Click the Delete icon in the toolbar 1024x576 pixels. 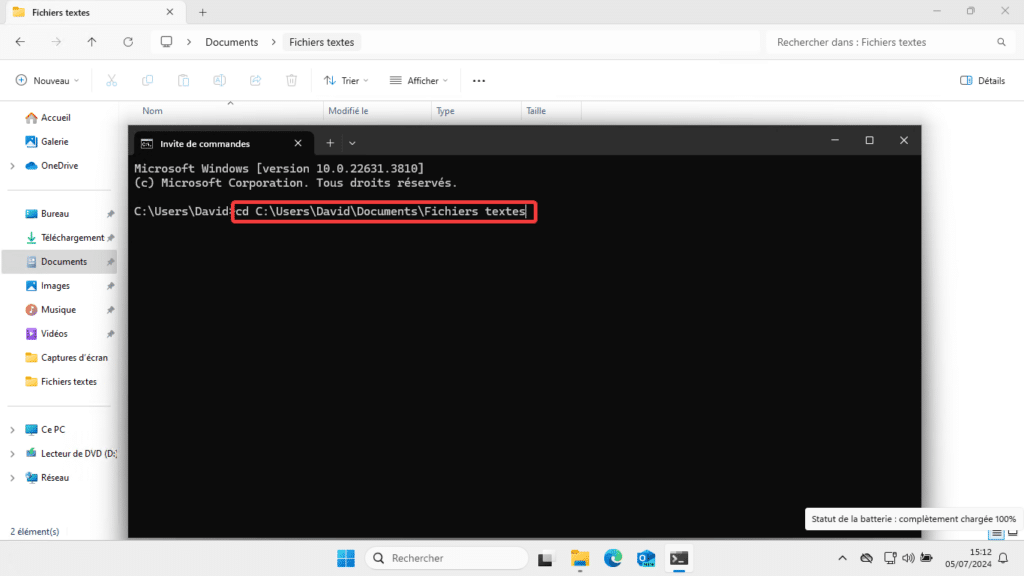pos(291,80)
